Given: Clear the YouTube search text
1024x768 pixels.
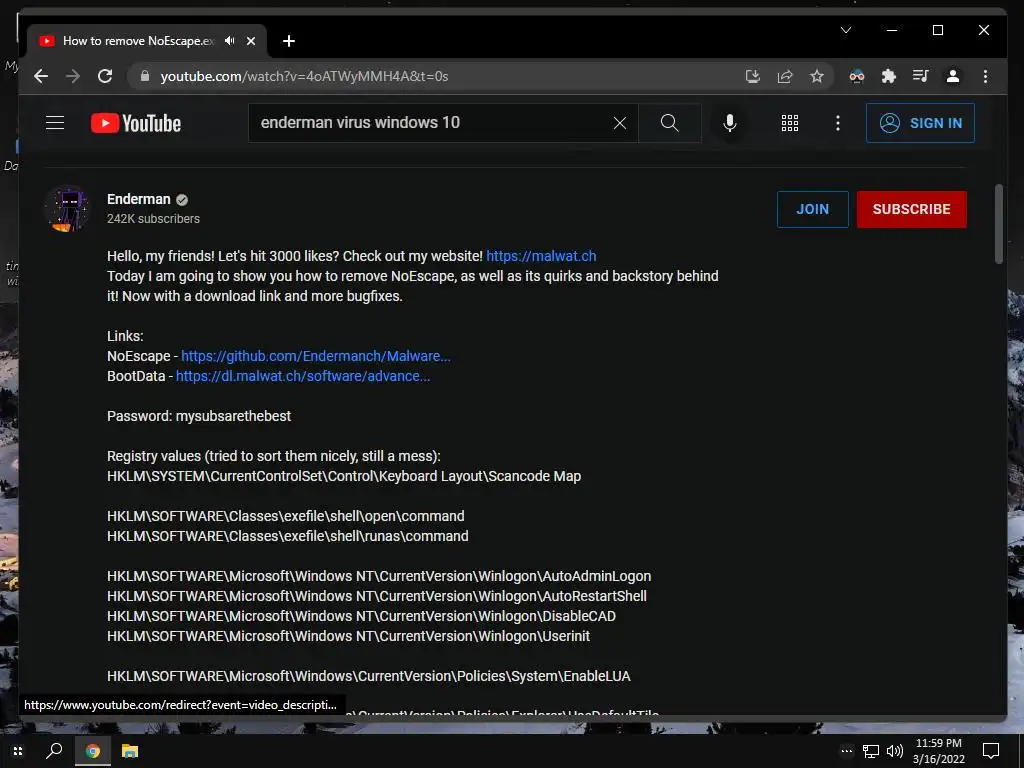Looking at the screenshot, I should click(620, 123).
